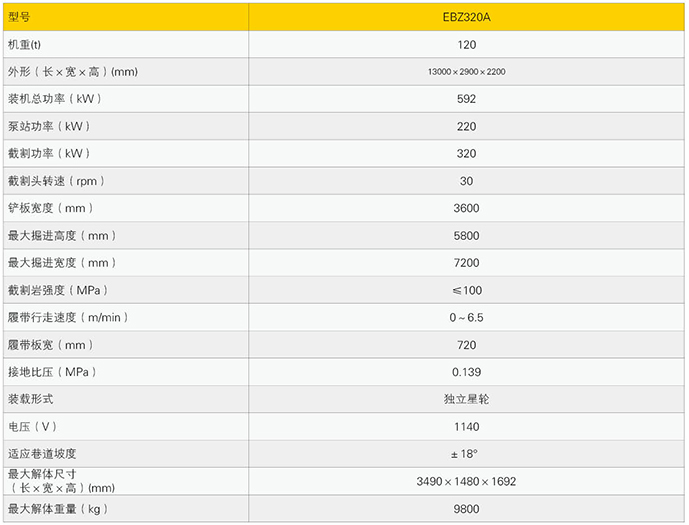
Task: Click the 独立星轮 loading type cell
Action: tap(466, 399)
